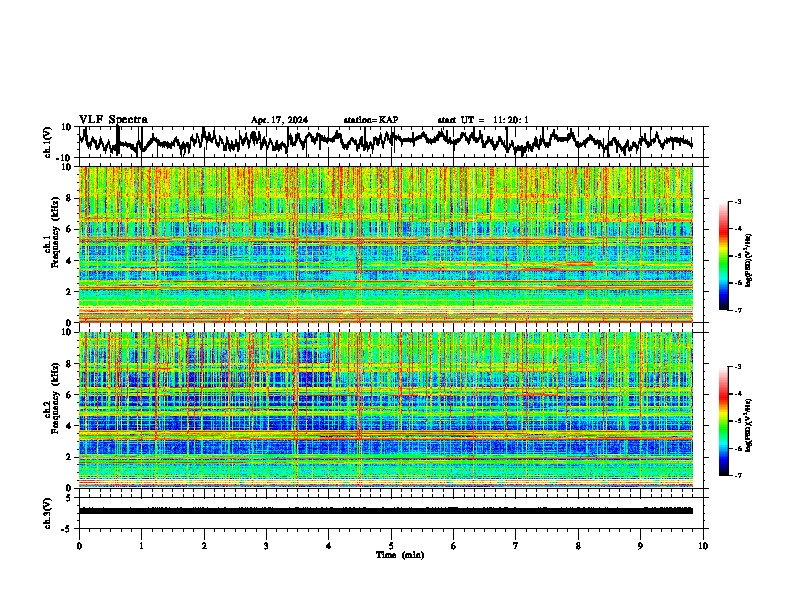792x612 pixels.
Task: Click the "-3" tick on ch.1 color bar
Action: pos(738,201)
